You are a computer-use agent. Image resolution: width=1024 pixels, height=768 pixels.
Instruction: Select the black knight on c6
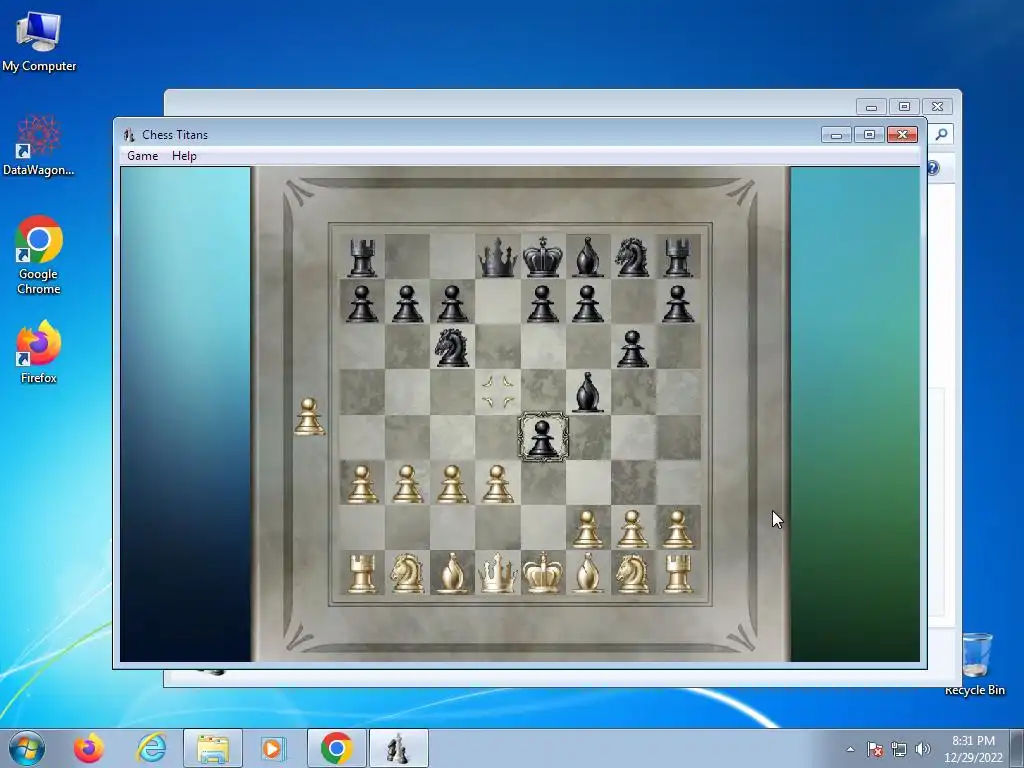point(453,347)
